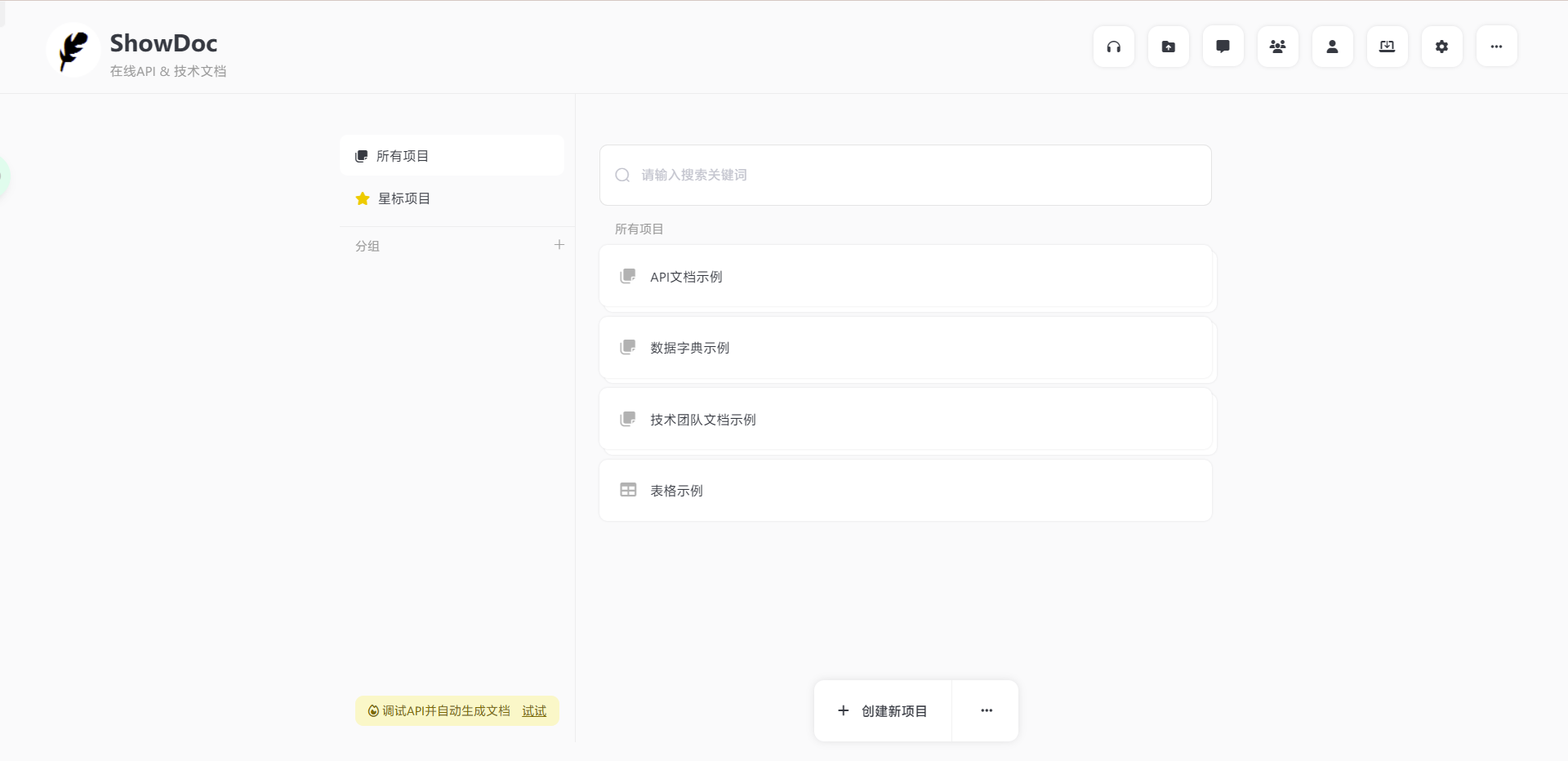The width and height of the screenshot is (1568, 761).
Task: Click the headset support icon
Action: (1113, 47)
